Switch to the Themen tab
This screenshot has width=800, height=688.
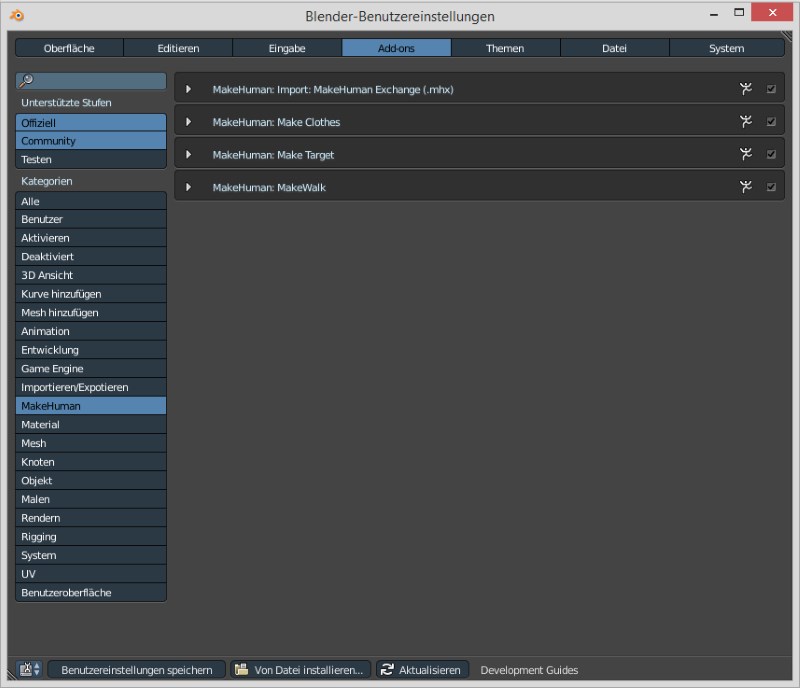[505, 48]
